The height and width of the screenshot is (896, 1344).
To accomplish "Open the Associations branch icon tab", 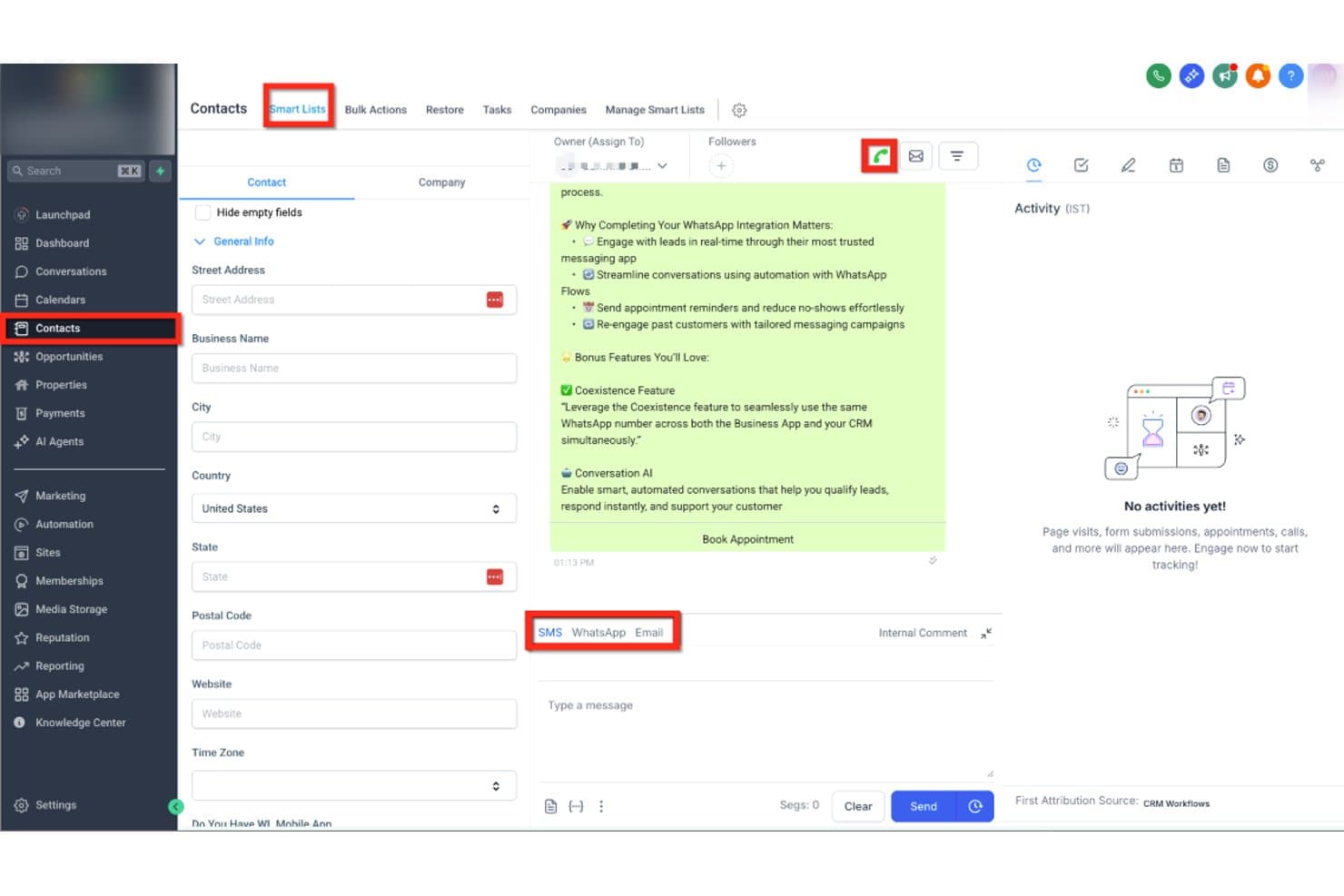I will [x=1318, y=165].
